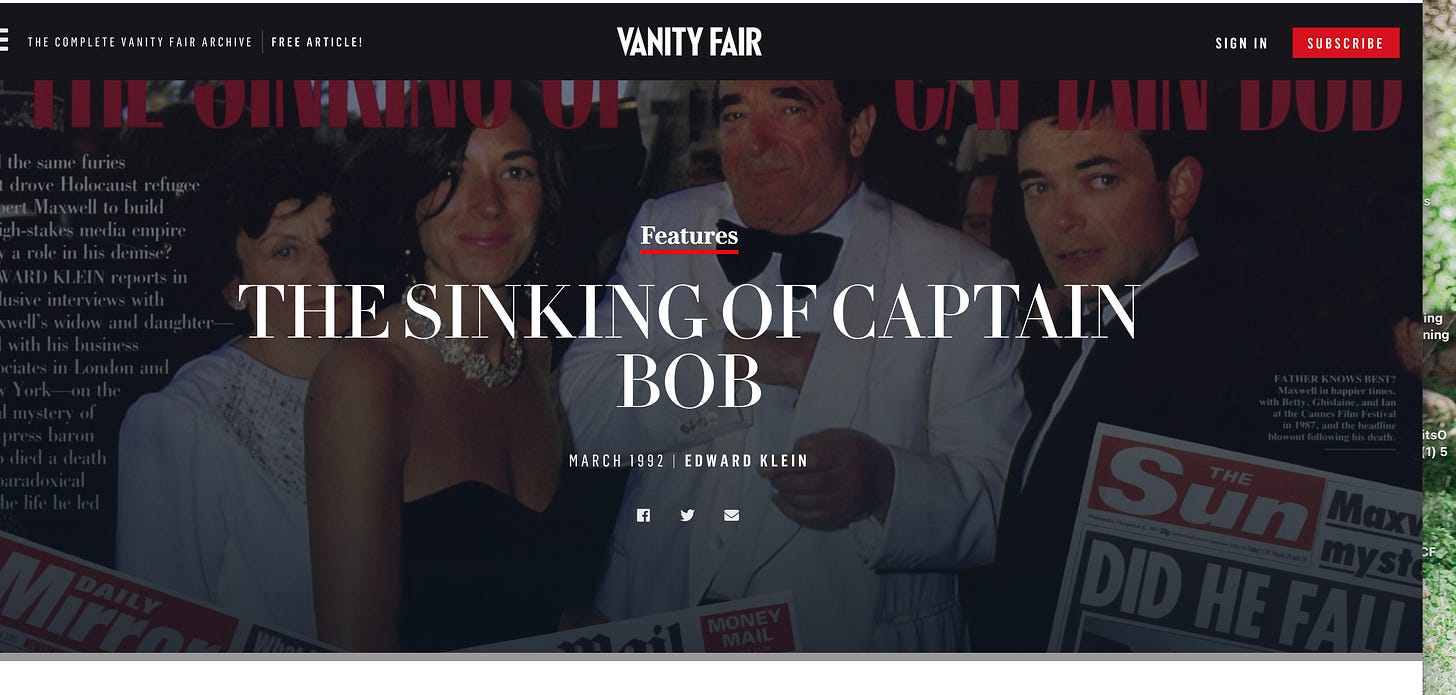
Task: Click The Sinking of Captain Bob headline
Action: 689,344
